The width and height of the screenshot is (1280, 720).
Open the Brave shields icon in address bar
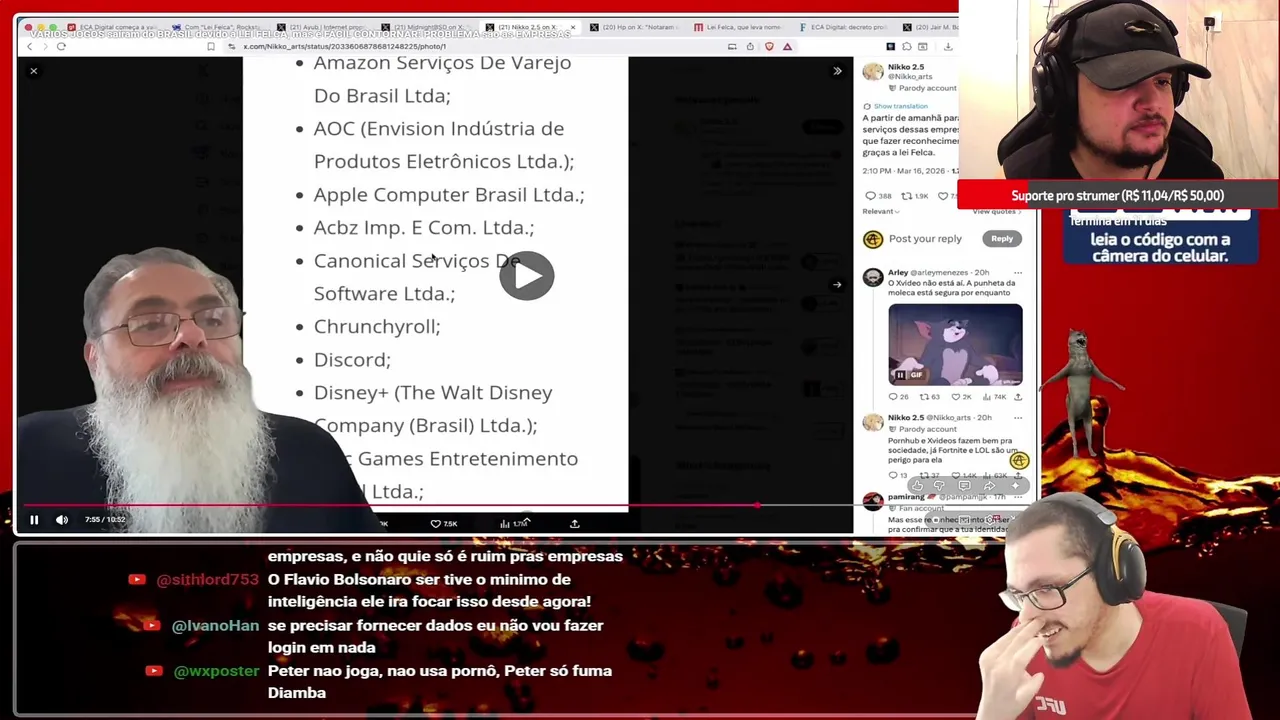click(768, 46)
